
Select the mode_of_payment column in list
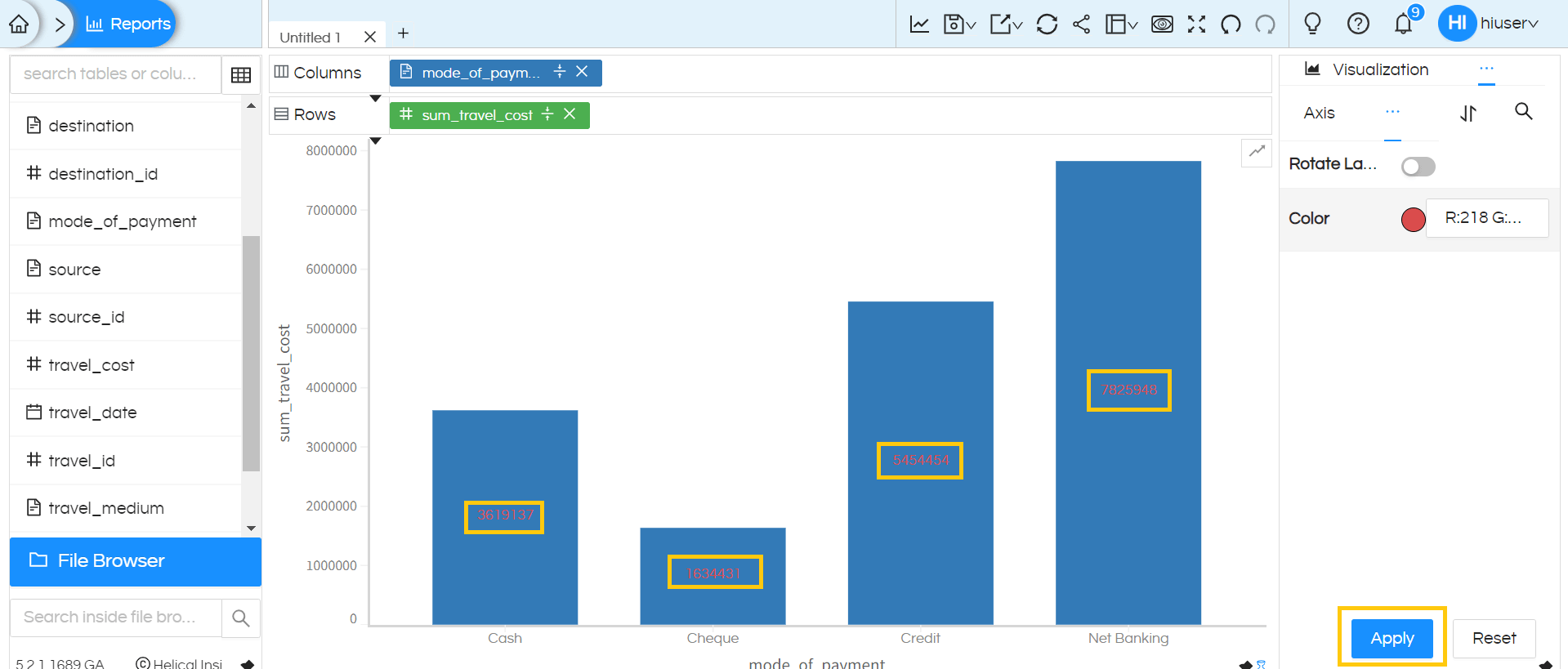pyautogui.click(x=126, y=221)
